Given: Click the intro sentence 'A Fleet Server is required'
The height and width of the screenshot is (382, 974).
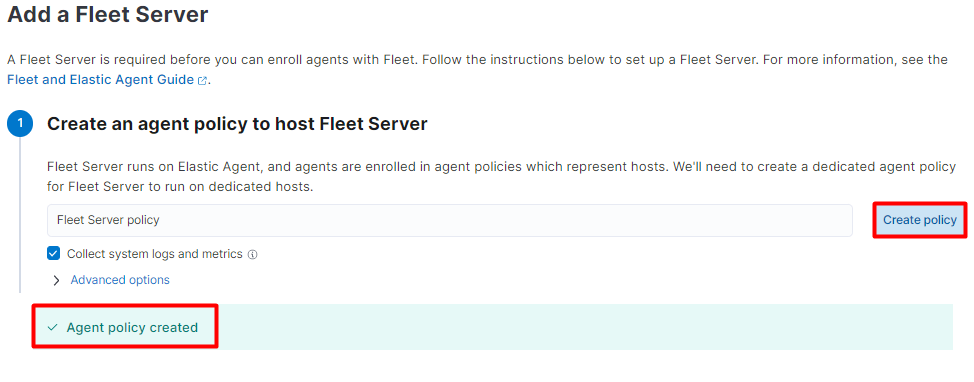Looking at the screenshot, I should 477,60.
